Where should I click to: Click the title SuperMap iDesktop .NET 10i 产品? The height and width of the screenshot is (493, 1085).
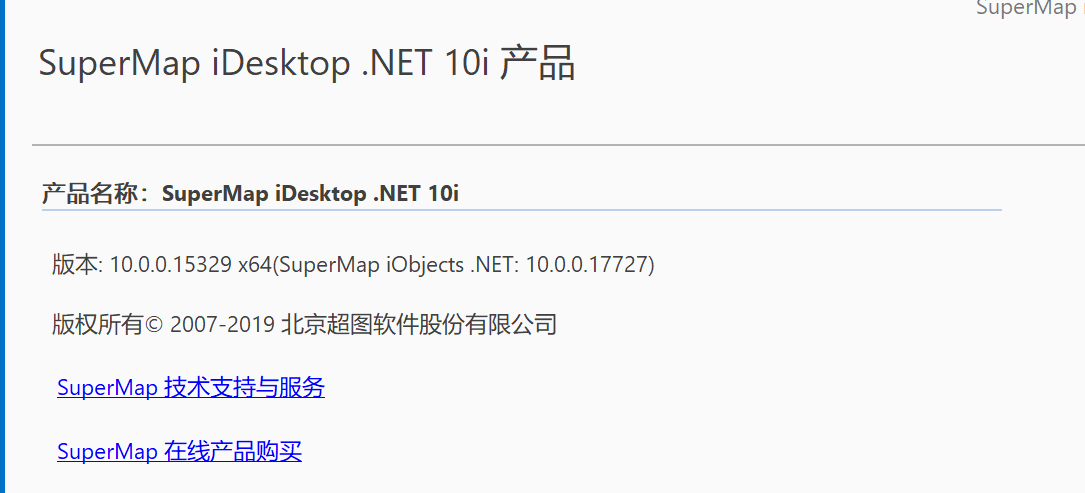coord(307,64)
